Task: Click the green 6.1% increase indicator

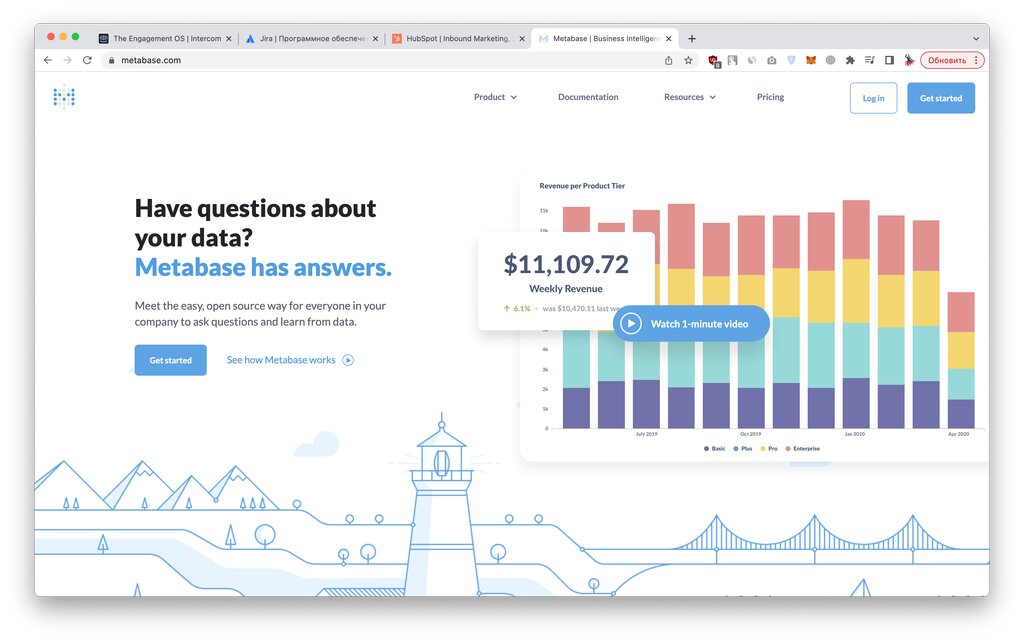Action: click(x=517, y=308)
